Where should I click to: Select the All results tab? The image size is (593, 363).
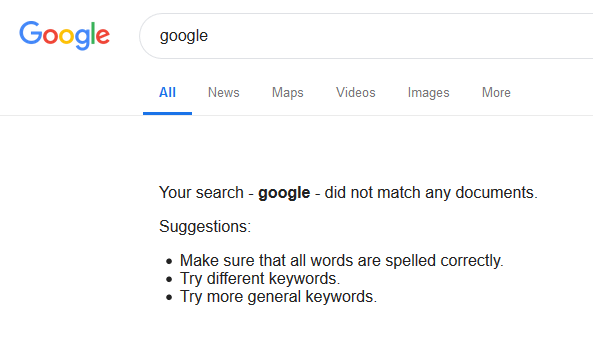pos(167,92)
